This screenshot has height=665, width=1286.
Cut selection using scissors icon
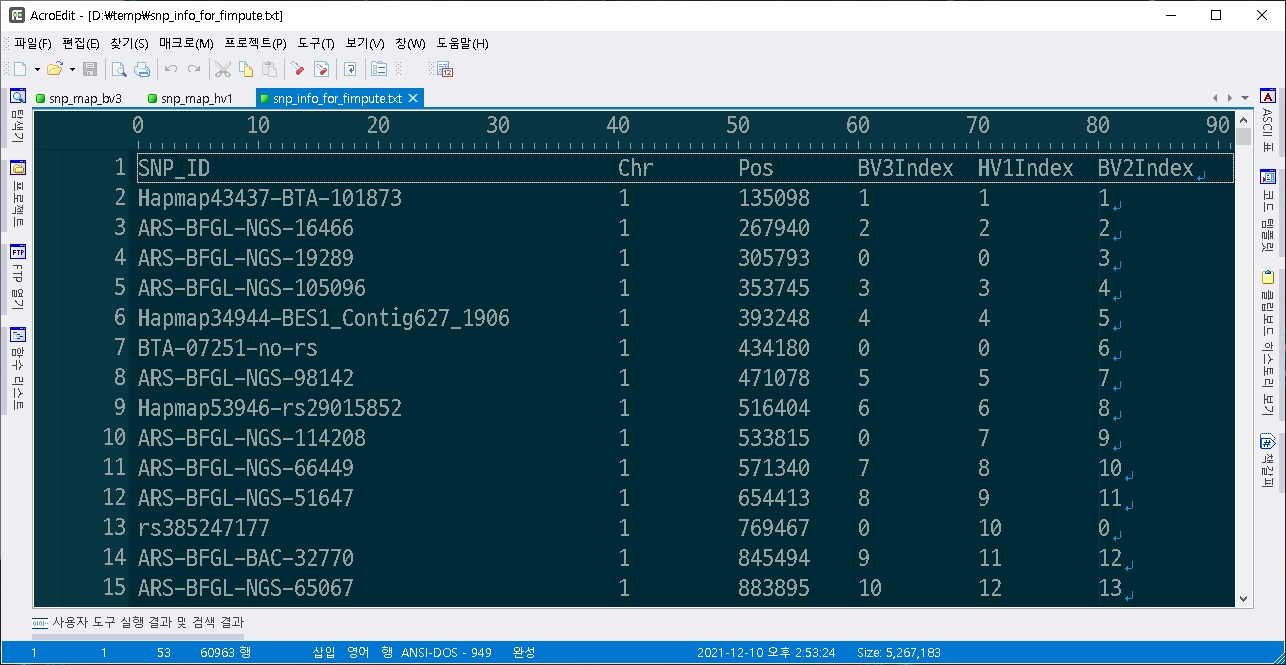click(x=222, y=69)
